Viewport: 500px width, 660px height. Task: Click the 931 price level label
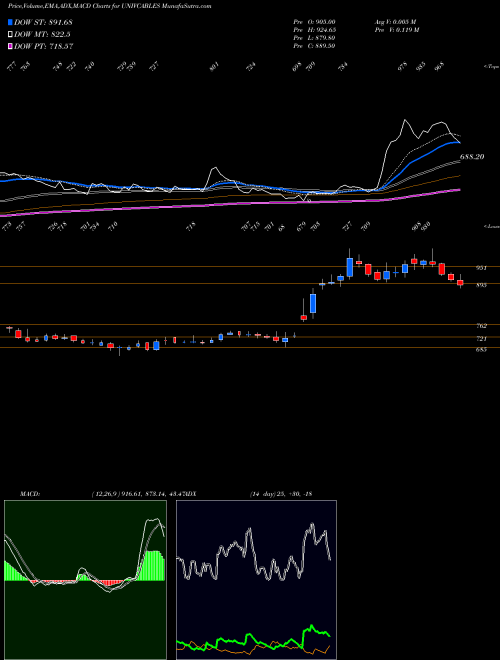coord(482,267)
